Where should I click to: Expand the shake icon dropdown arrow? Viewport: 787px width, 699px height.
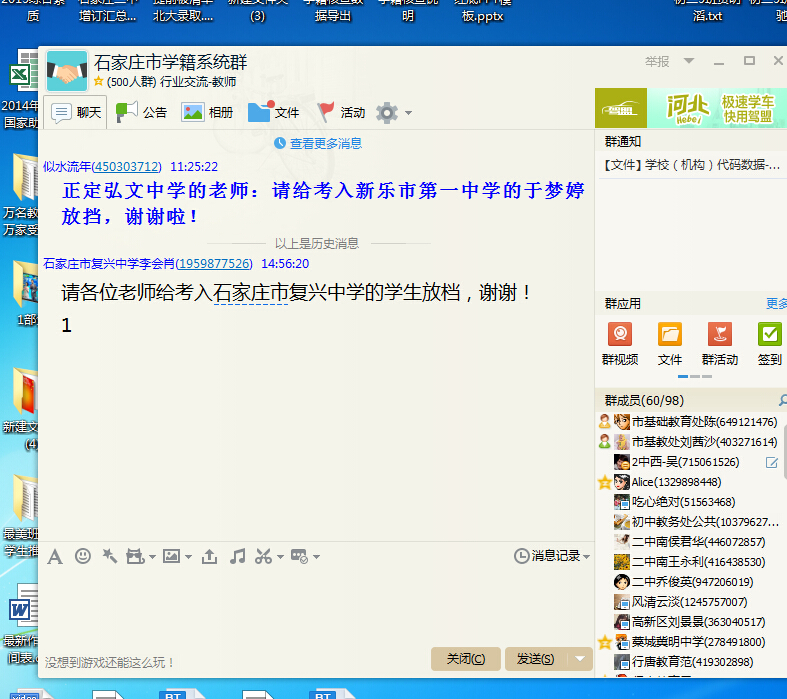pos(152,556)
